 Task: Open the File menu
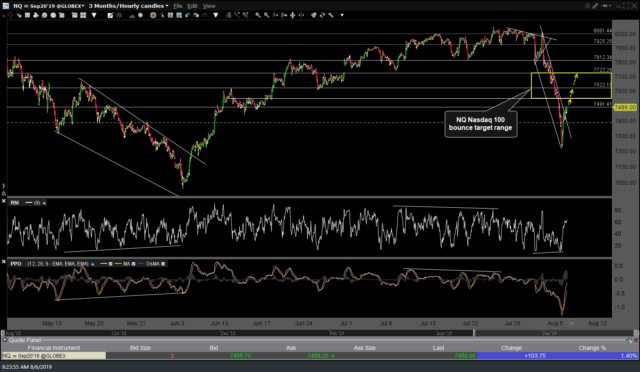pyautogui.click(x=178, y=6)
